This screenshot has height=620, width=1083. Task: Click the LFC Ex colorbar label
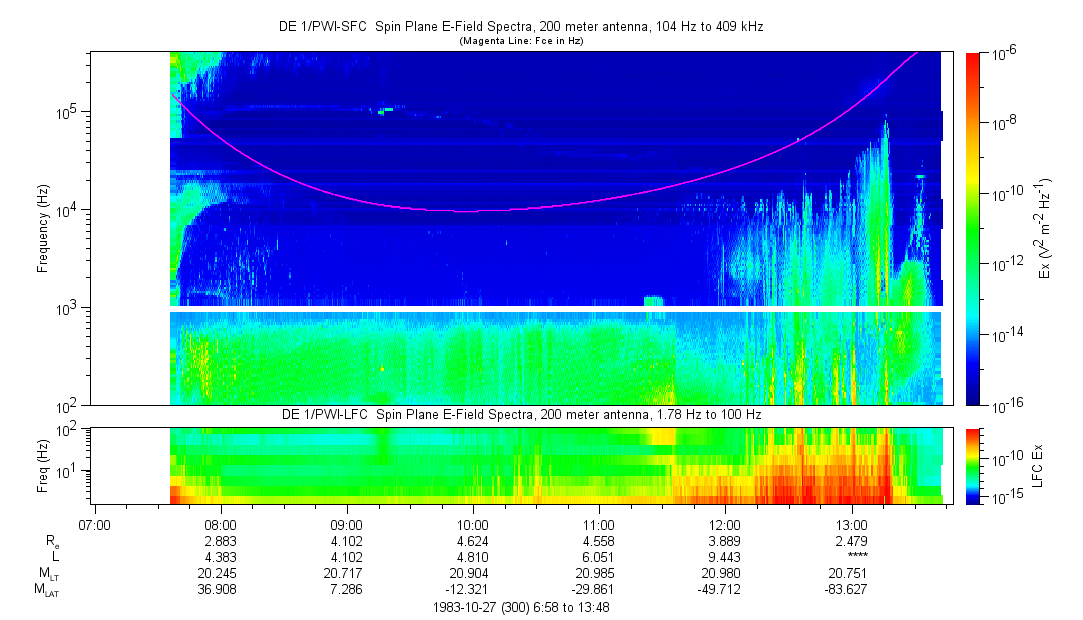click(1040, 465)
